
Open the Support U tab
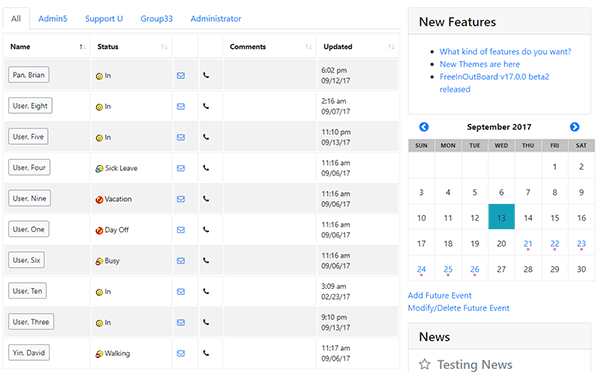coord(104,18)
